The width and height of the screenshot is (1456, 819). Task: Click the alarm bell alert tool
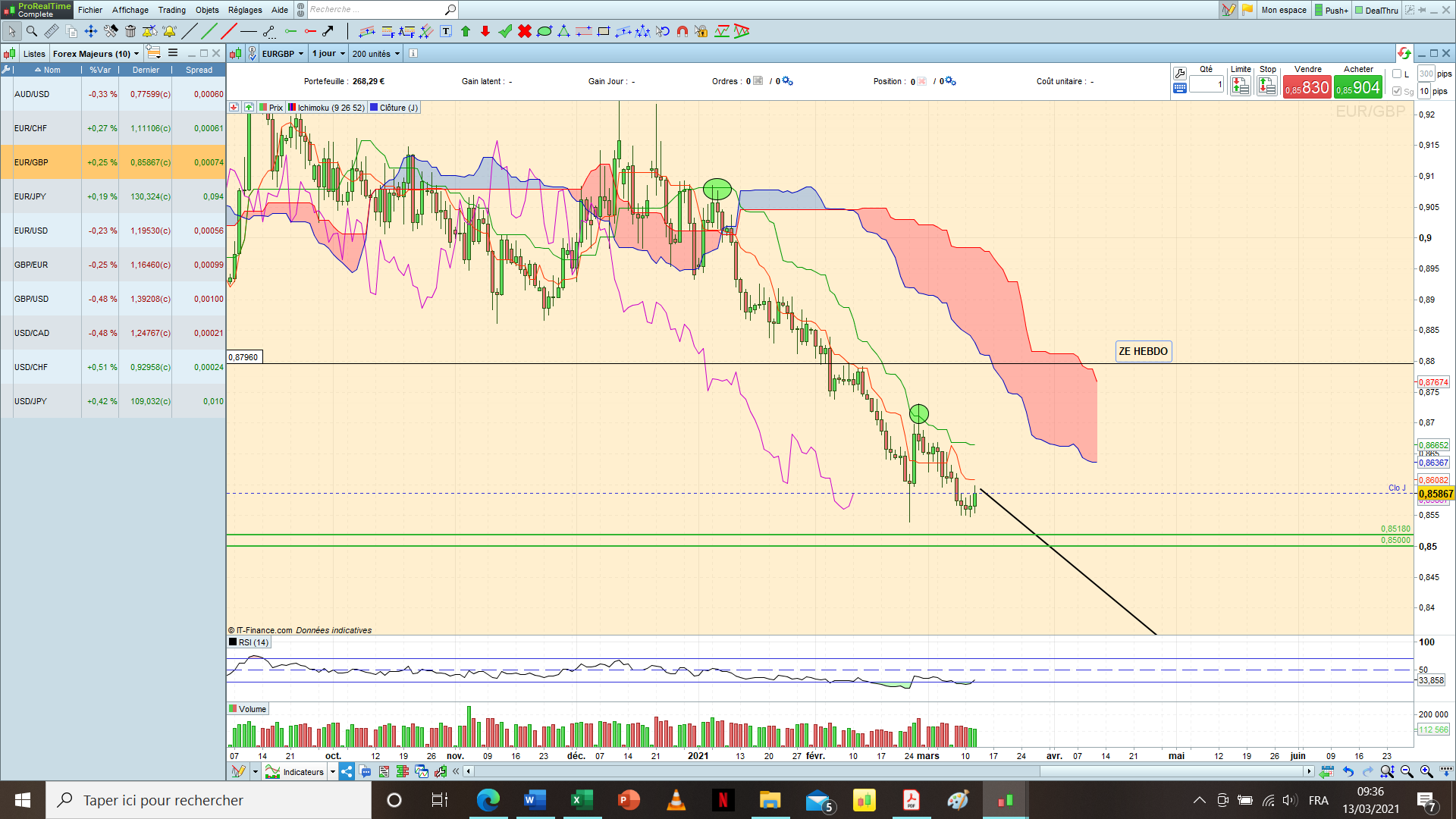(169, 31)
